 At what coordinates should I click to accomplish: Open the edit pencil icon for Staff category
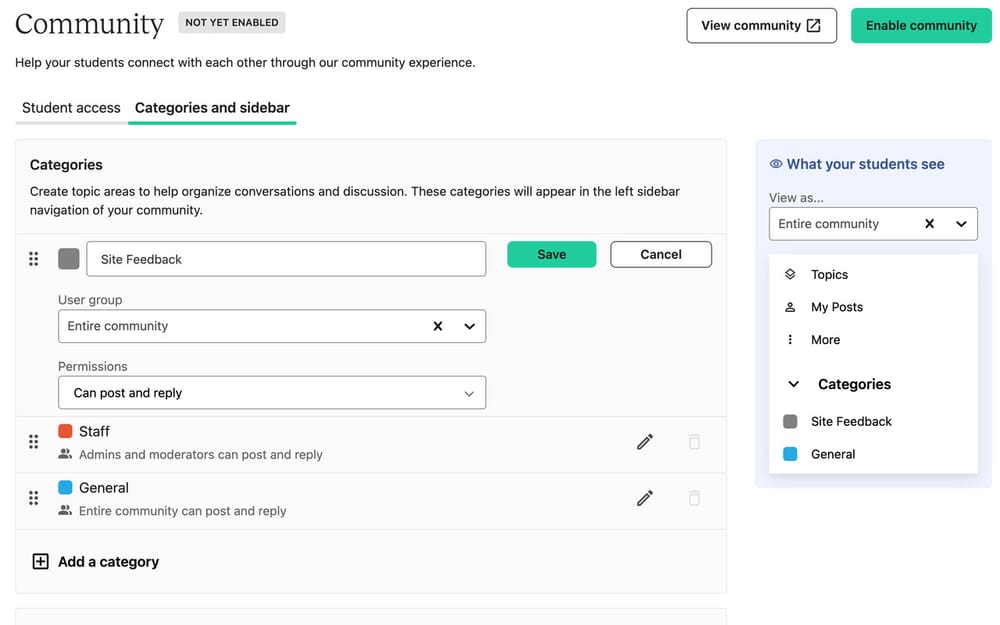pyautogui.click(x=645, y=441)
